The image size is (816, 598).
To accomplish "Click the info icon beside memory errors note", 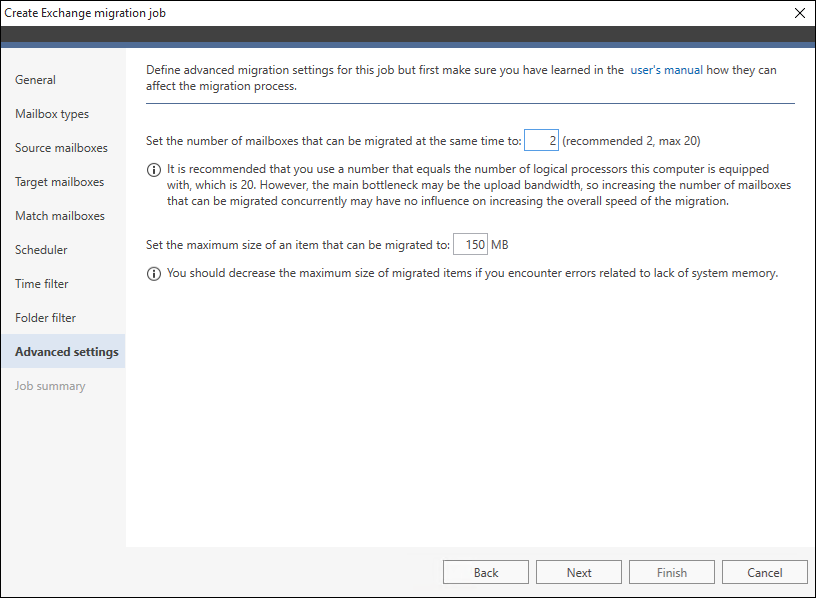I will pyautogui.click(x=154, y=274).
